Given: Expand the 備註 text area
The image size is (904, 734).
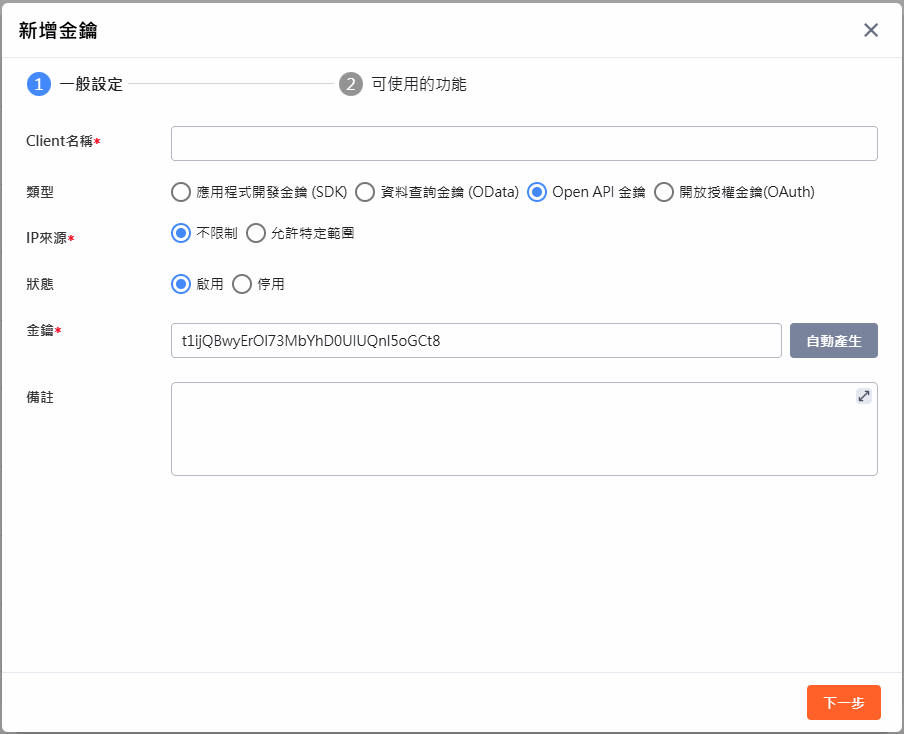Looking at the screenshot, I should pyautogui.click(x=864, y=396).
